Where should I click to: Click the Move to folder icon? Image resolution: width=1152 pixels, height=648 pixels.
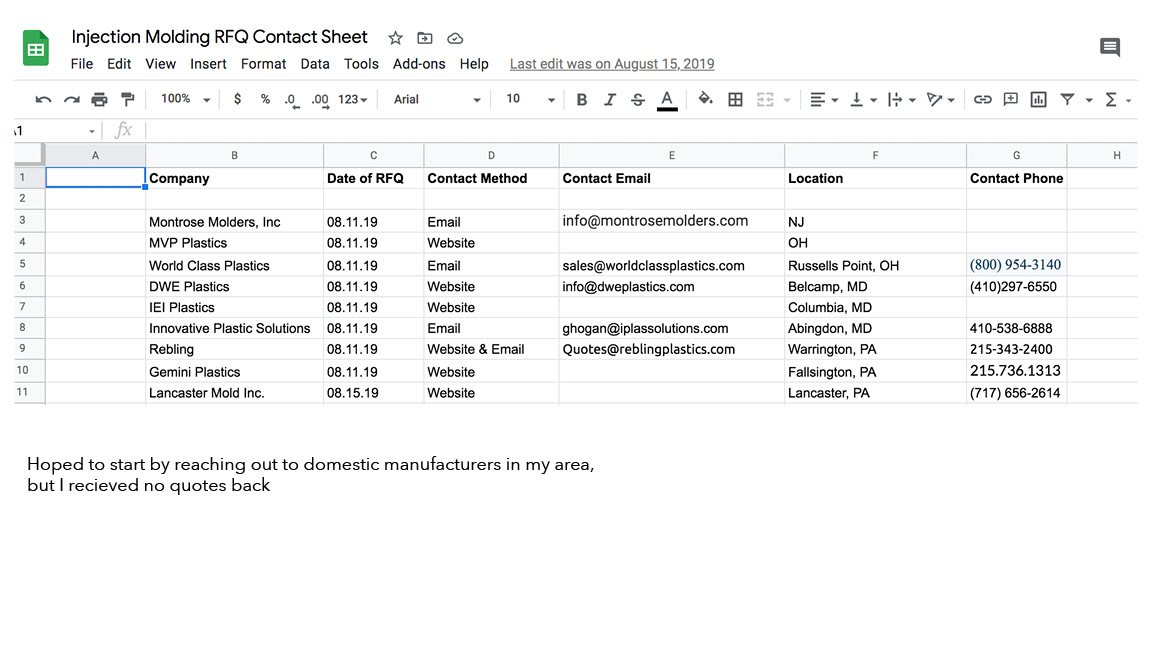click(425, 38)
